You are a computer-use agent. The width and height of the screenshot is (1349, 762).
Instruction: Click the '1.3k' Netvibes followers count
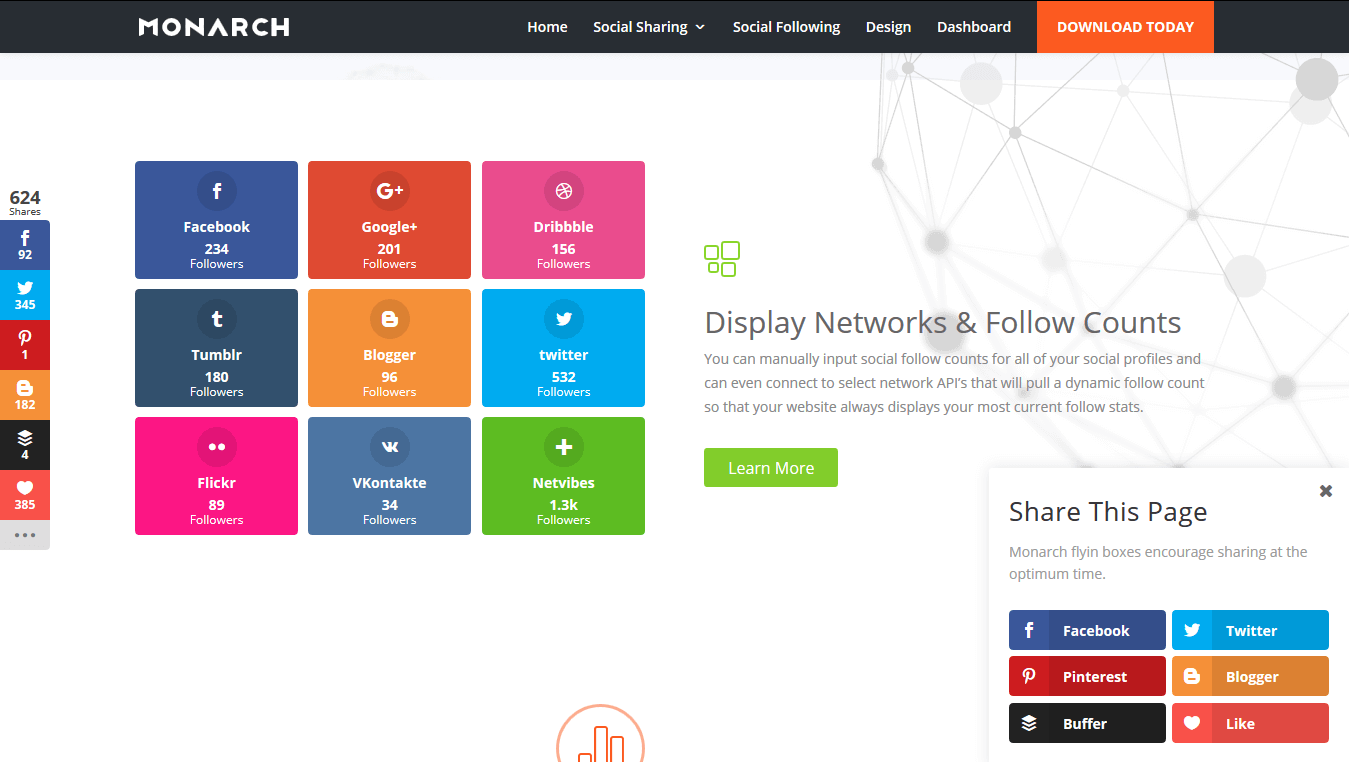[x=564, y=505]
